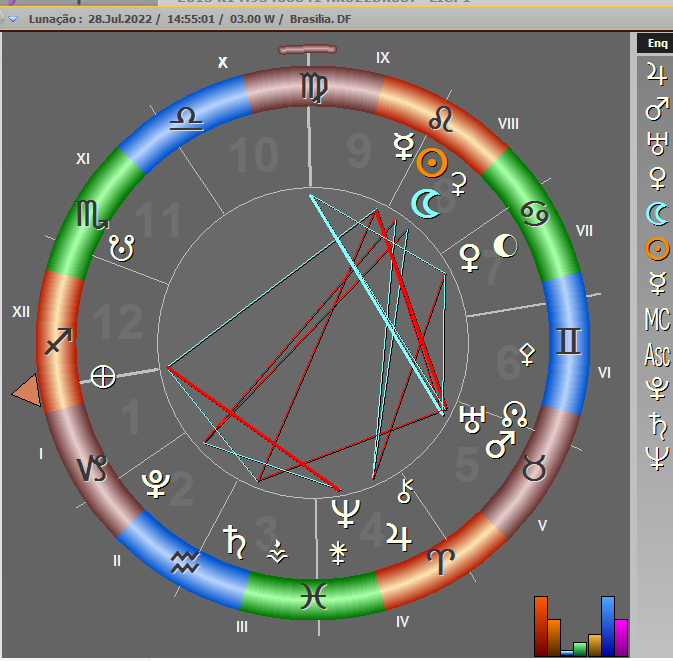Click Mars planet in the chart

(x=501, y=445)
